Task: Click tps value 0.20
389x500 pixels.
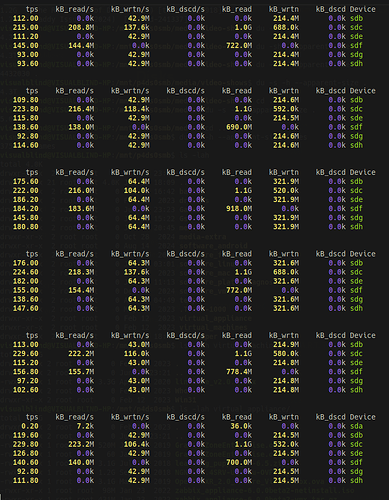Action: pyautogui.click(x=30, y=426)
